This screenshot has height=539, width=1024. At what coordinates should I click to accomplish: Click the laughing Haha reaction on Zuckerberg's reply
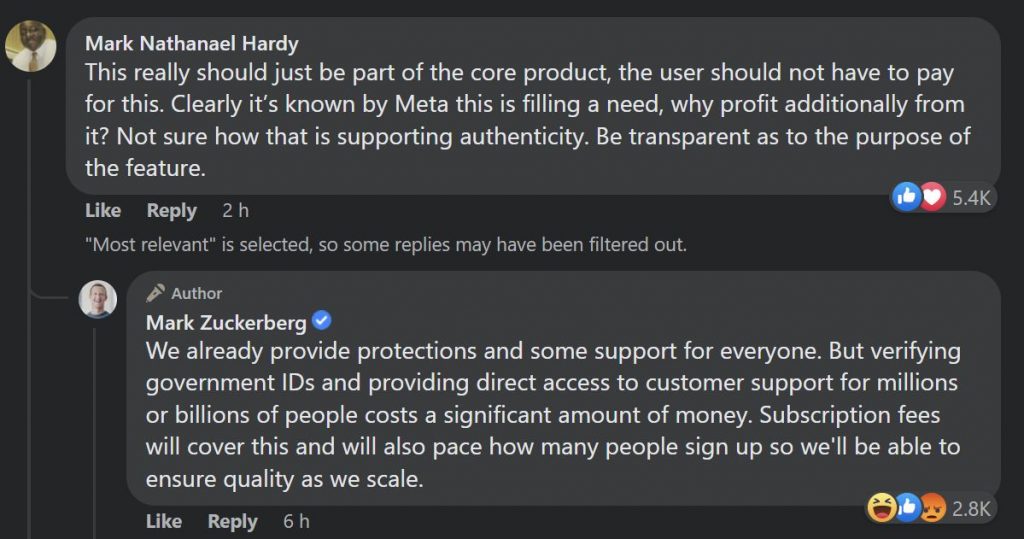[x=882, y=509]
